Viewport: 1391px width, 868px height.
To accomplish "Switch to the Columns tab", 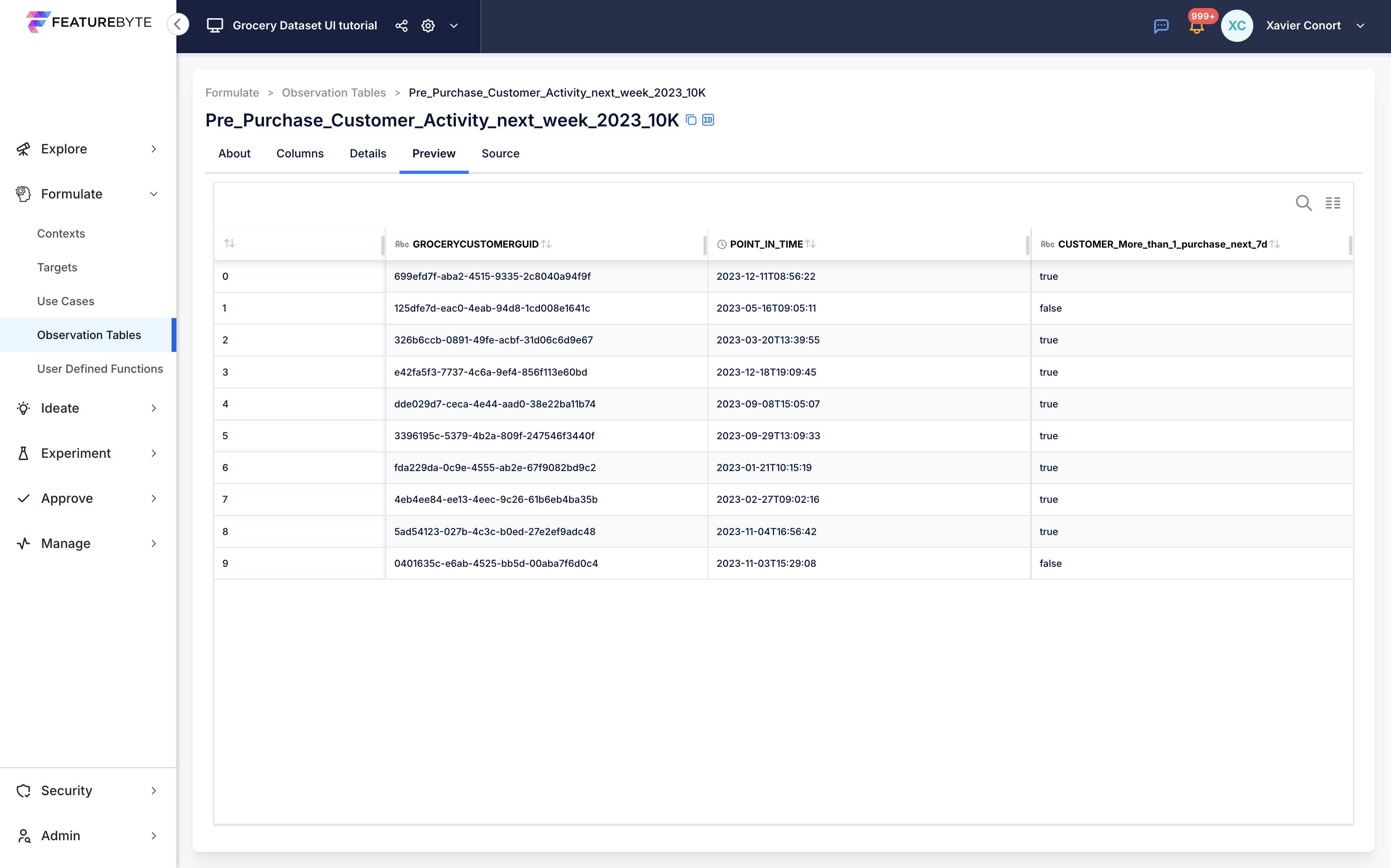I will coord(300,153).
